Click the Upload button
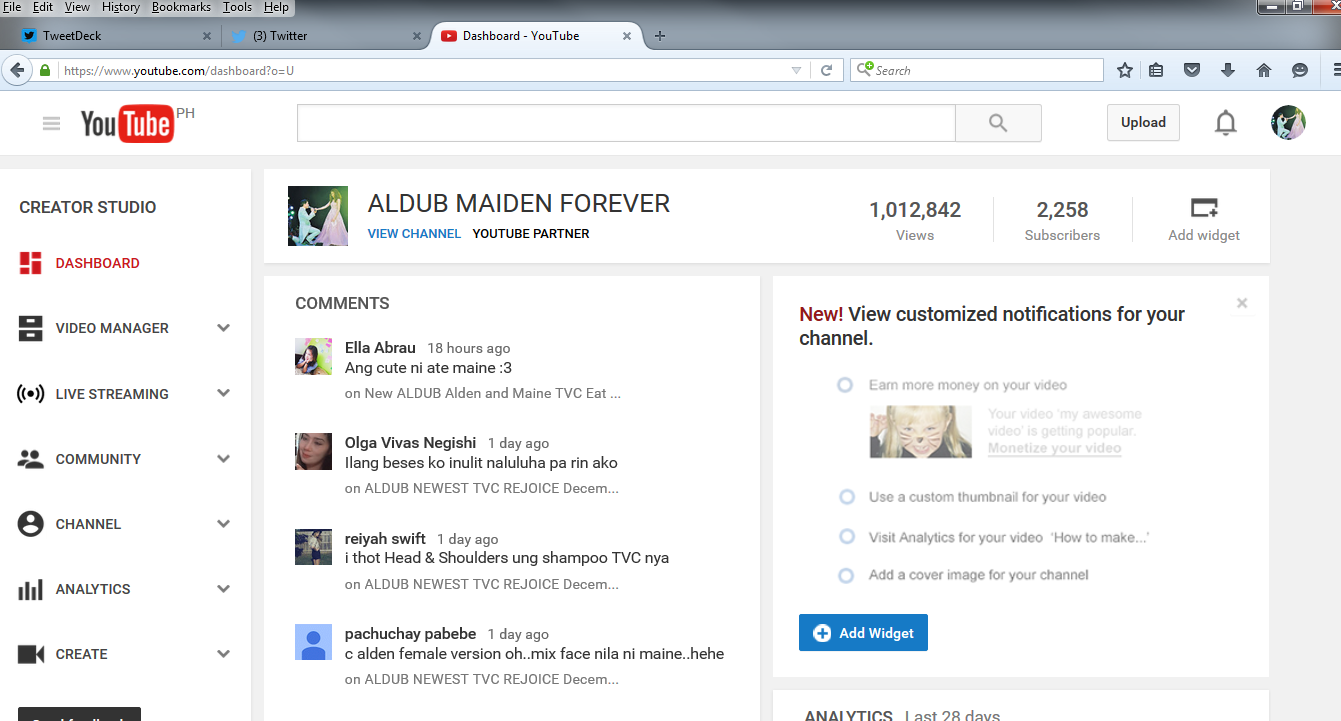This screenshot has width=1341, height=721. (1143, 122)
